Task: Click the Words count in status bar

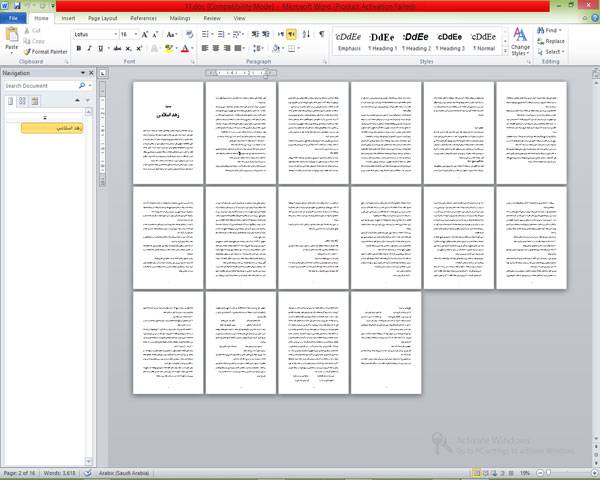Action: point(59,473)
